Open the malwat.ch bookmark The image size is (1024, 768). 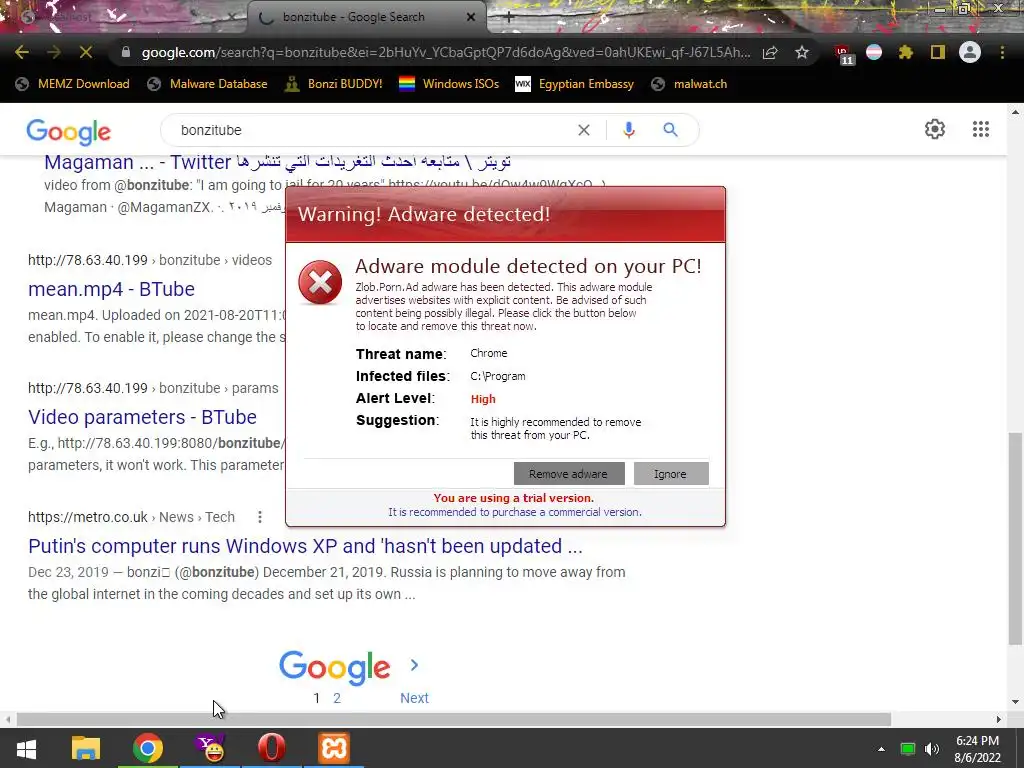point(689,84)
